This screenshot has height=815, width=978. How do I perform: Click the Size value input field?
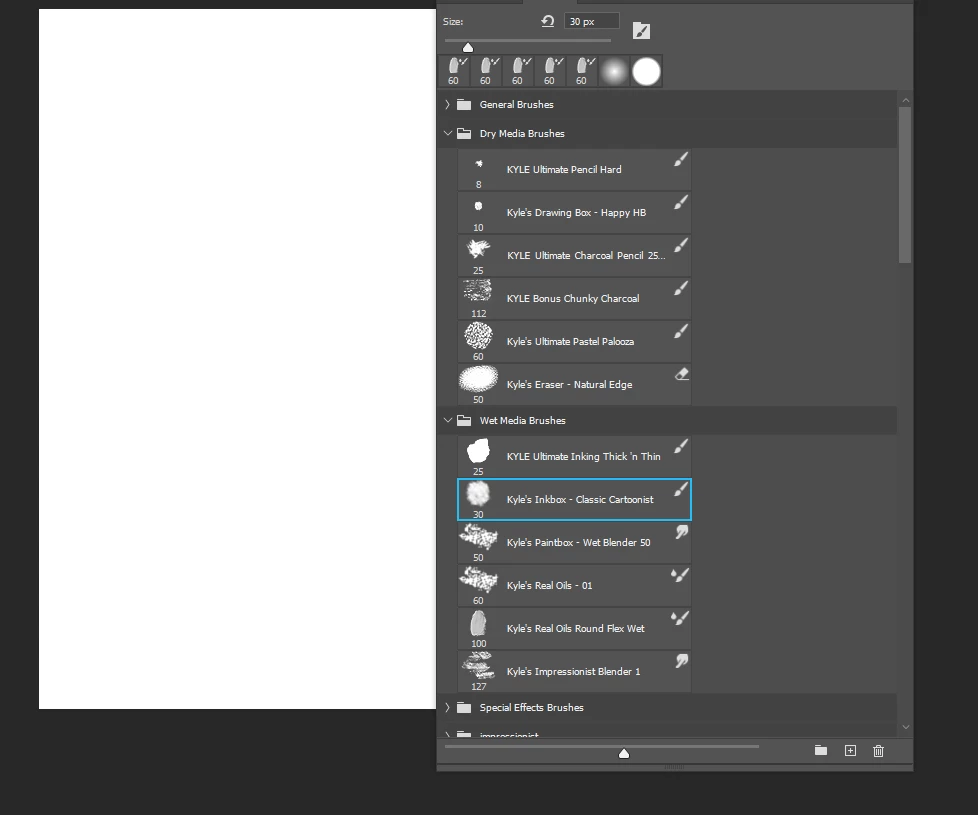coord(591,21)
